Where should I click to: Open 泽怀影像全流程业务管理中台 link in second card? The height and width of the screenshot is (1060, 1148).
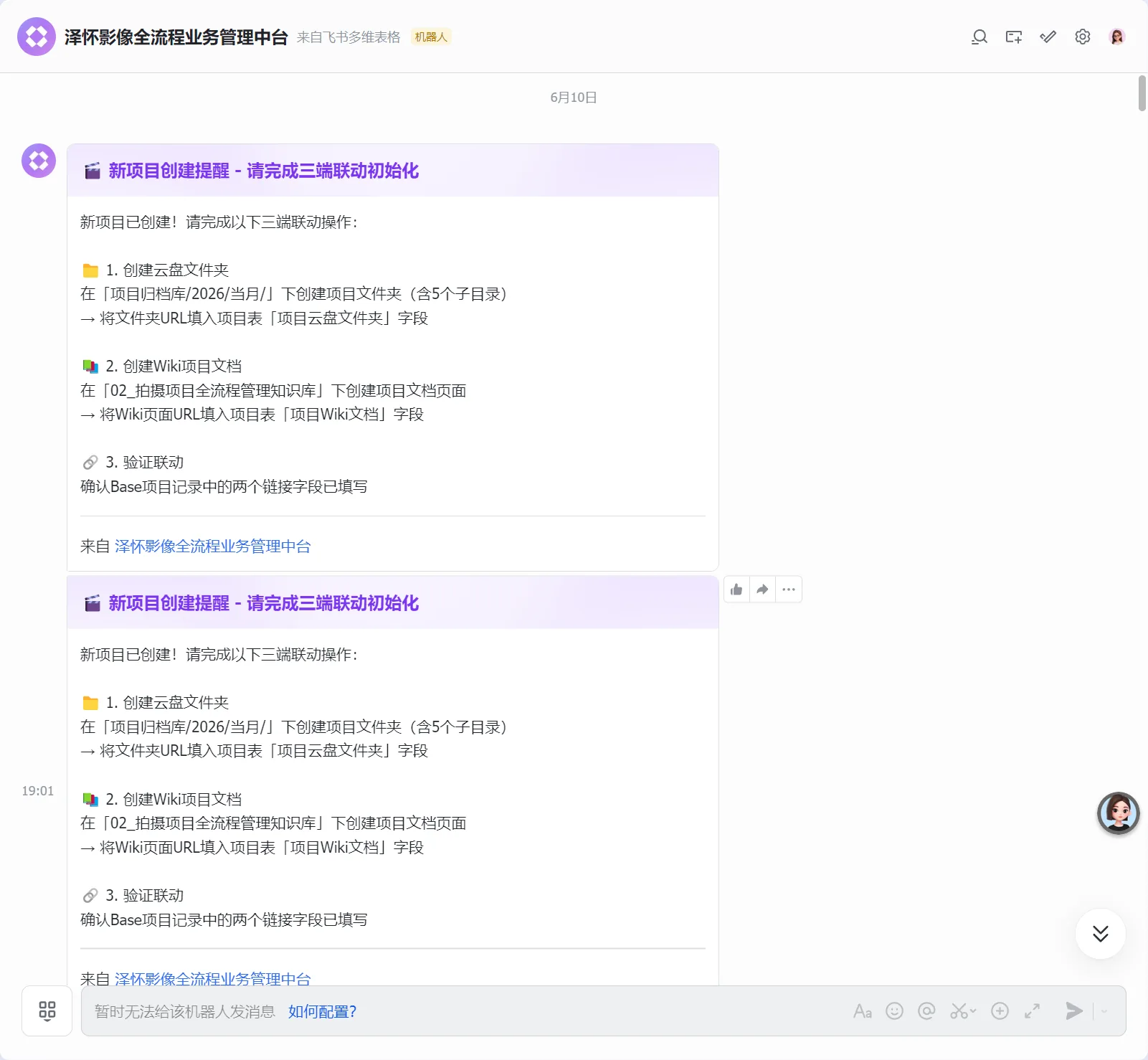click(213, 978)
